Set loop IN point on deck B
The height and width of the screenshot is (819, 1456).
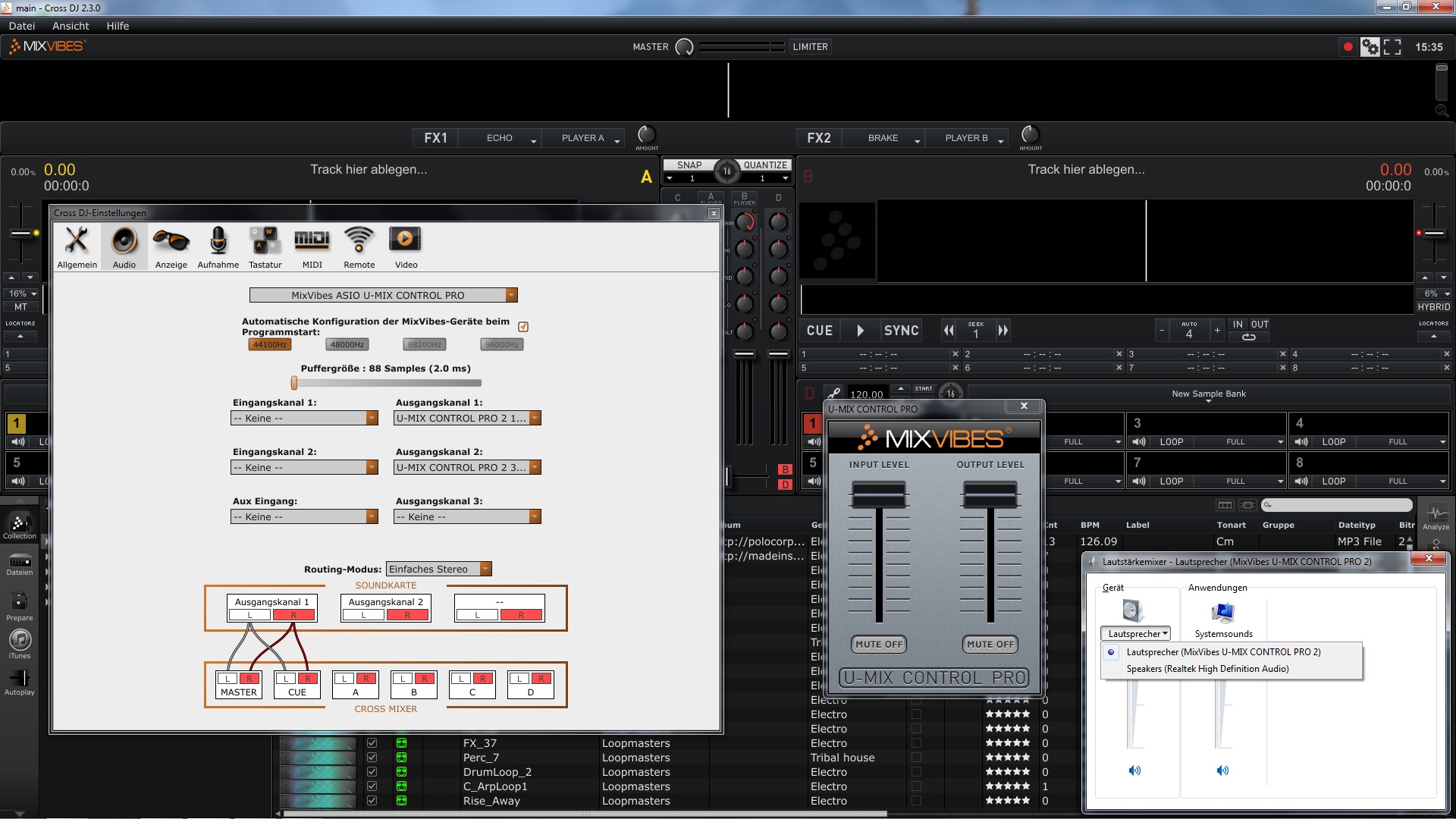[1238, 324]
